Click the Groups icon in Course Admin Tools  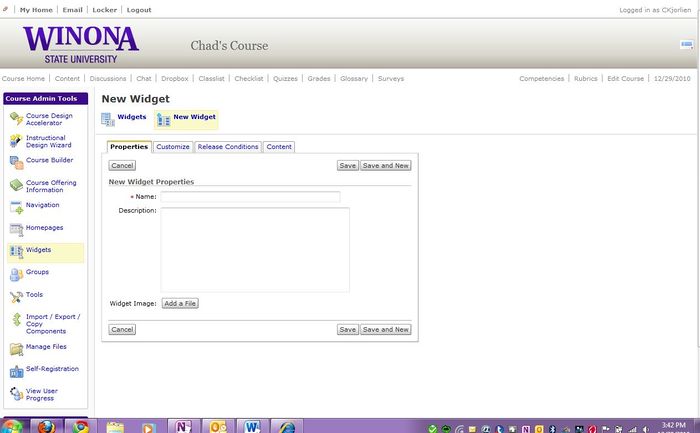tap(15, 273)
